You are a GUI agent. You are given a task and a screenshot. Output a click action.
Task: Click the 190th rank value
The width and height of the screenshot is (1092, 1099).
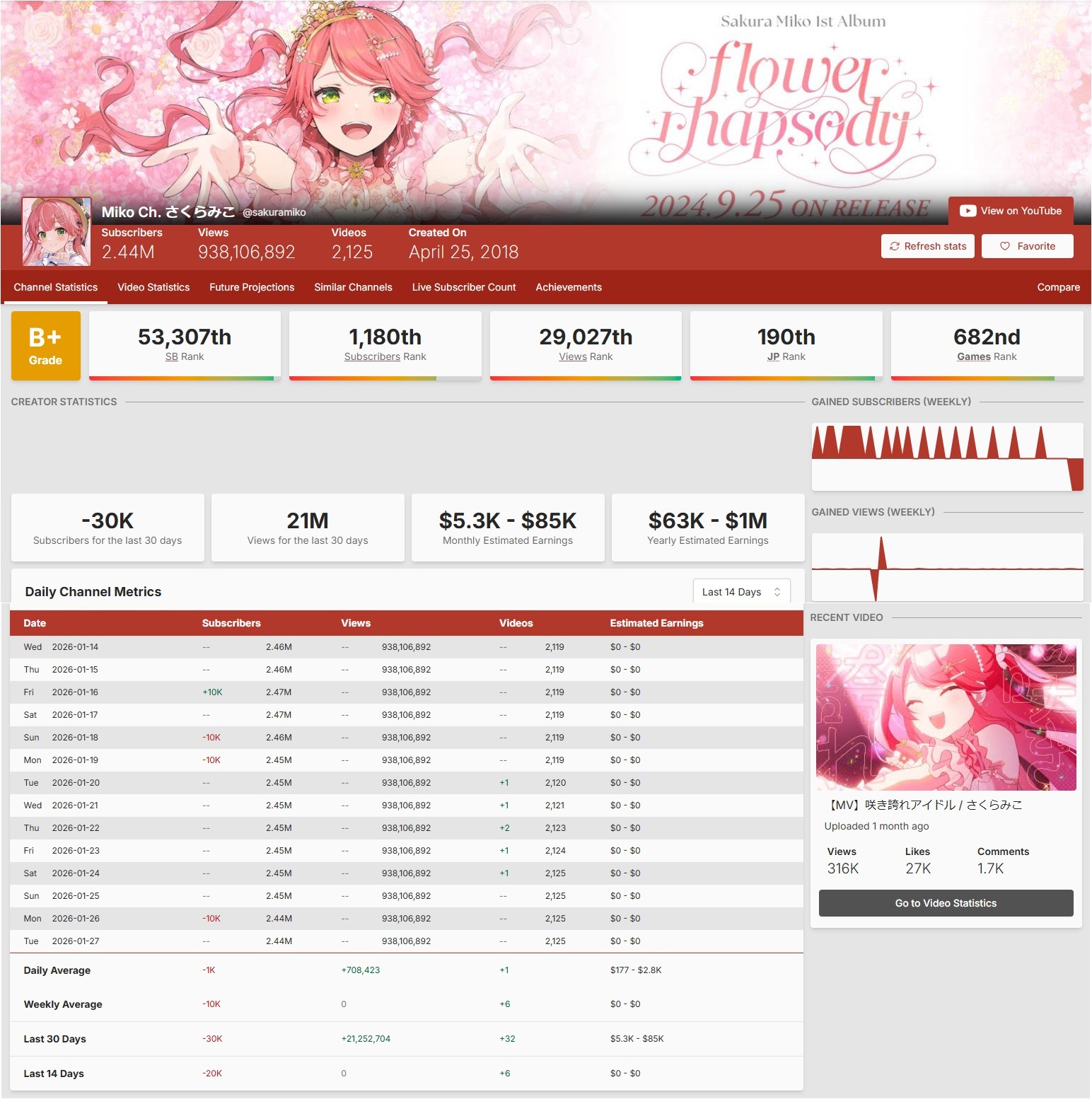point(786,337)
